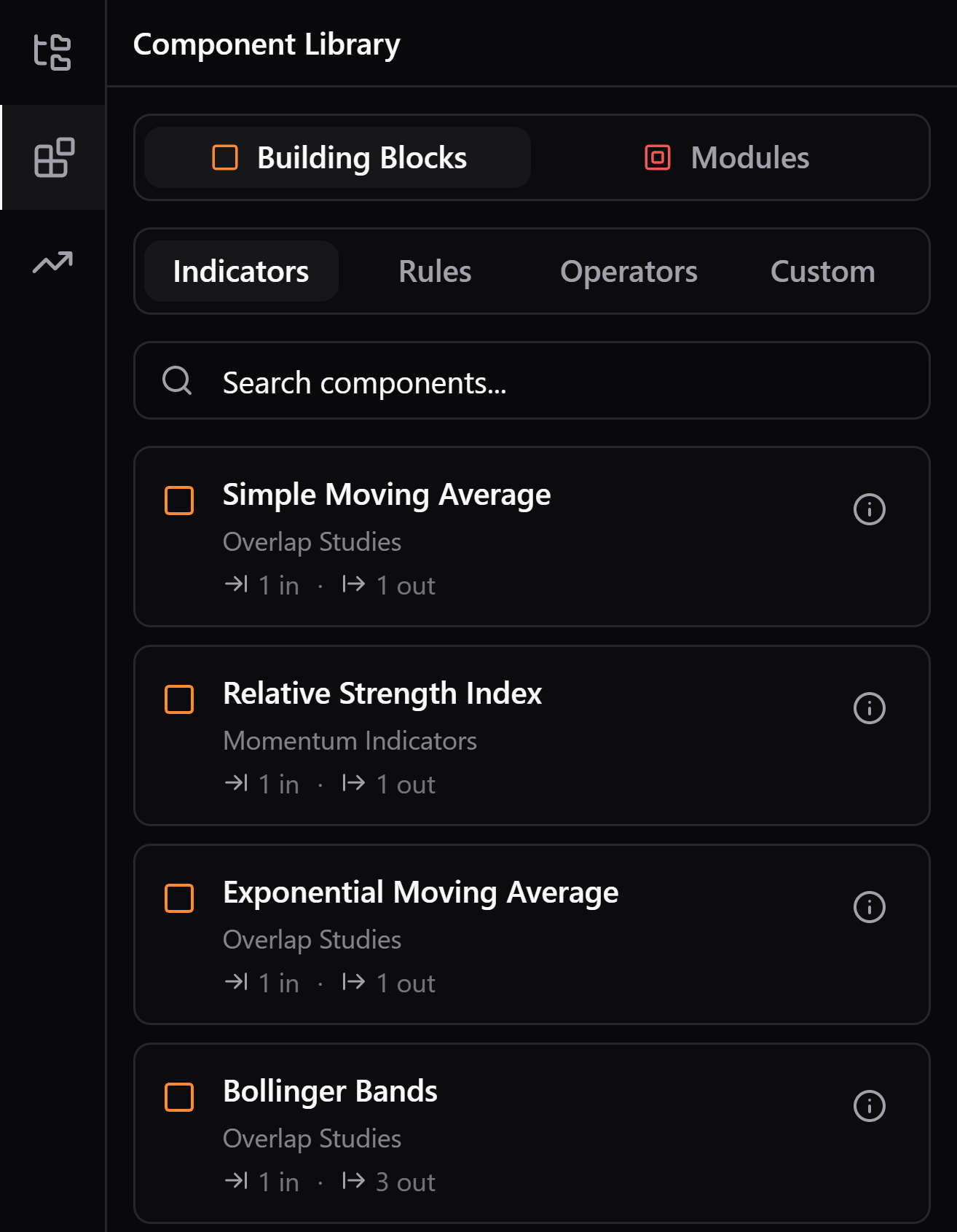Open the folder tree sidebar icon
The image size is (957, 1232).
click(52, 52)
